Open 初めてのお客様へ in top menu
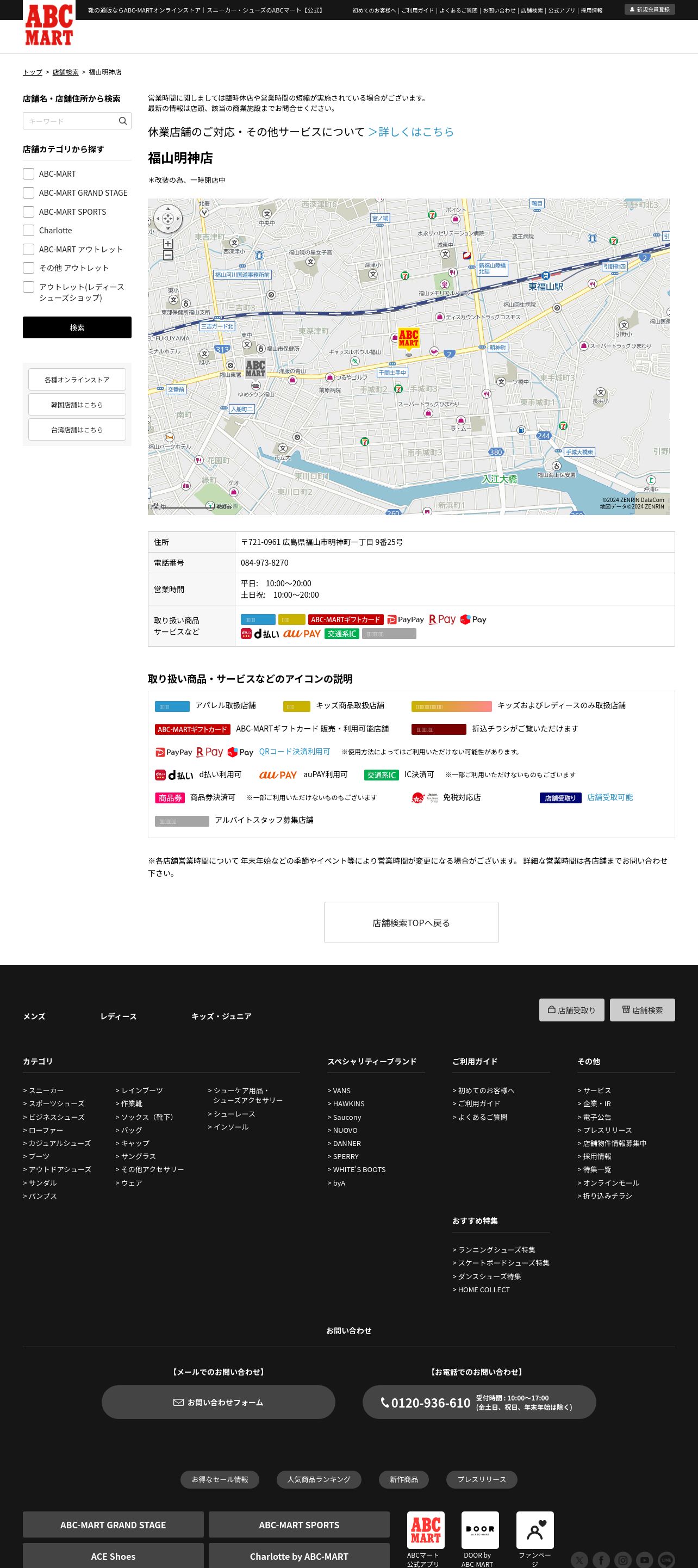Image resolution: width=698 pixels, height=1568 pixels. pyautogui.click(x=373, y=10)
